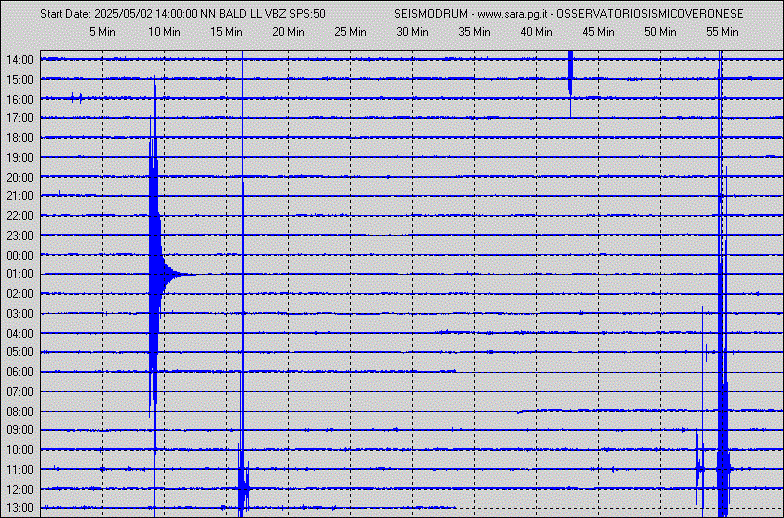
Task: Select the 09:00 hour row label
Action: (x=20, y=430)
